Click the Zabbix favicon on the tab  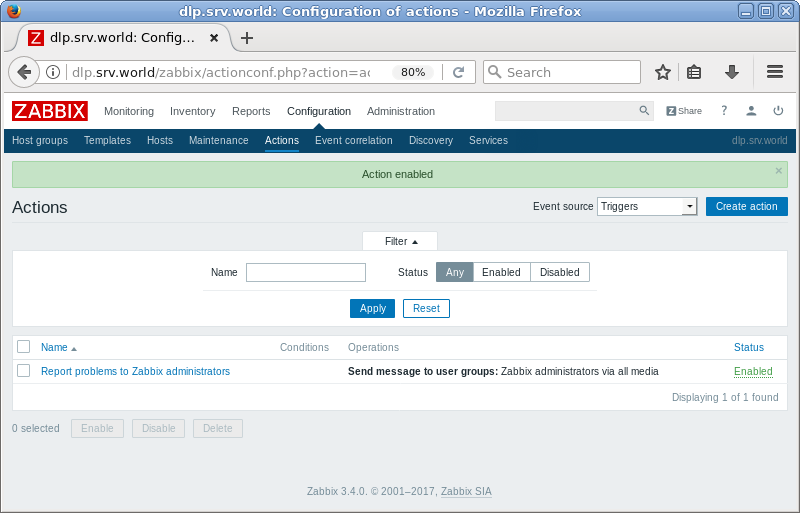[36, 38]
